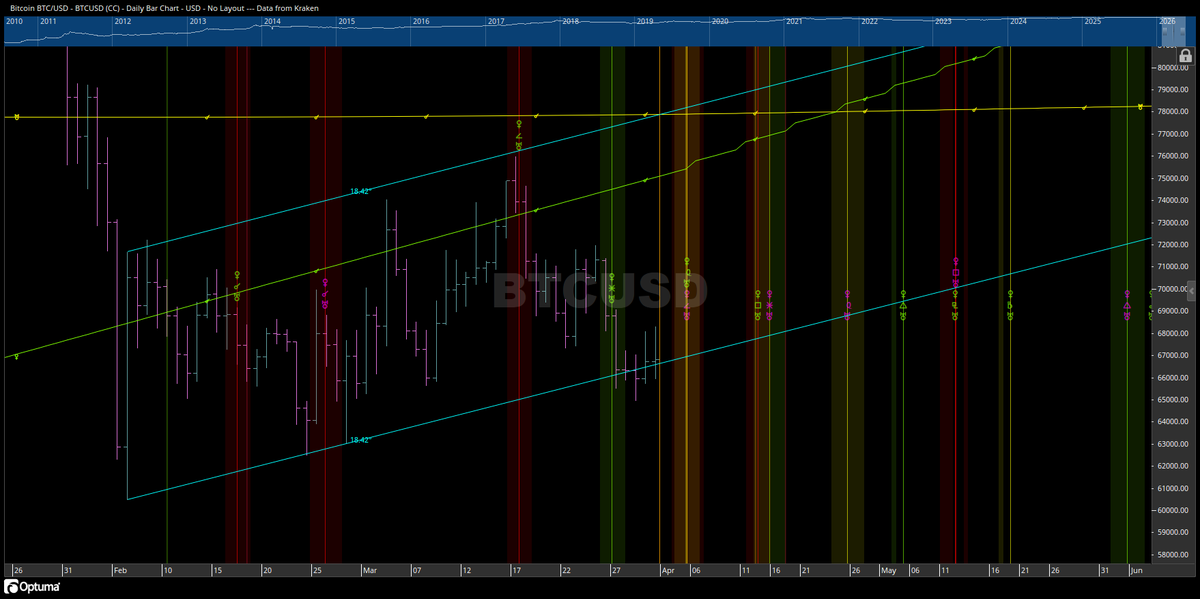Screen dimensions: 1200x599
Task: Select the 18.42° label on the upper channel line
Action: [360, 191]
